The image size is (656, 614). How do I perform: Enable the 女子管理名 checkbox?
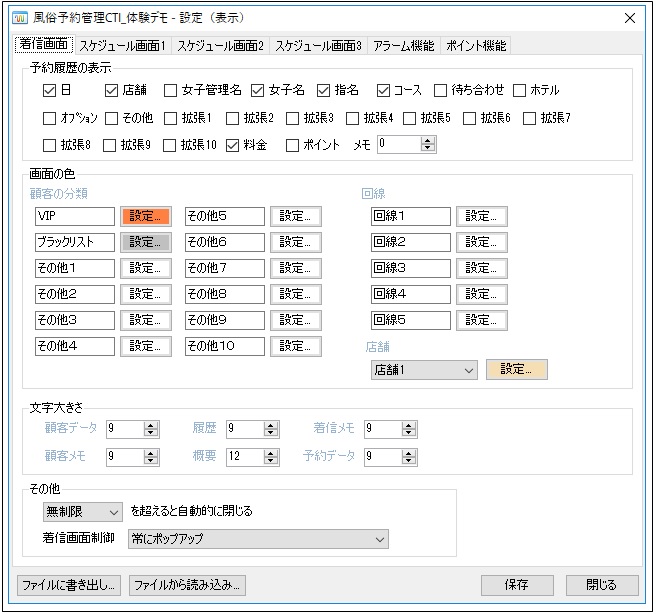[171, 91]
